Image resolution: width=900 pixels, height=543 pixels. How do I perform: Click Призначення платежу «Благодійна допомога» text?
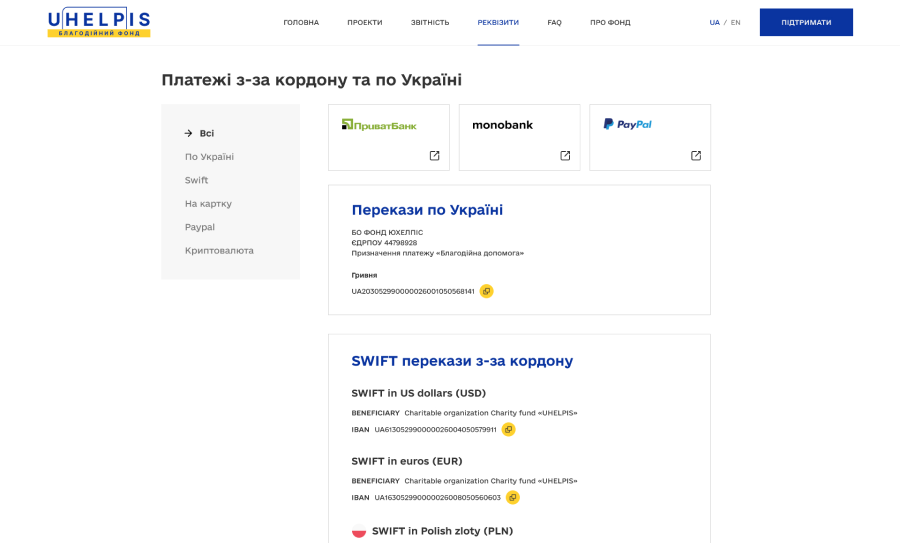coord(438,253)
